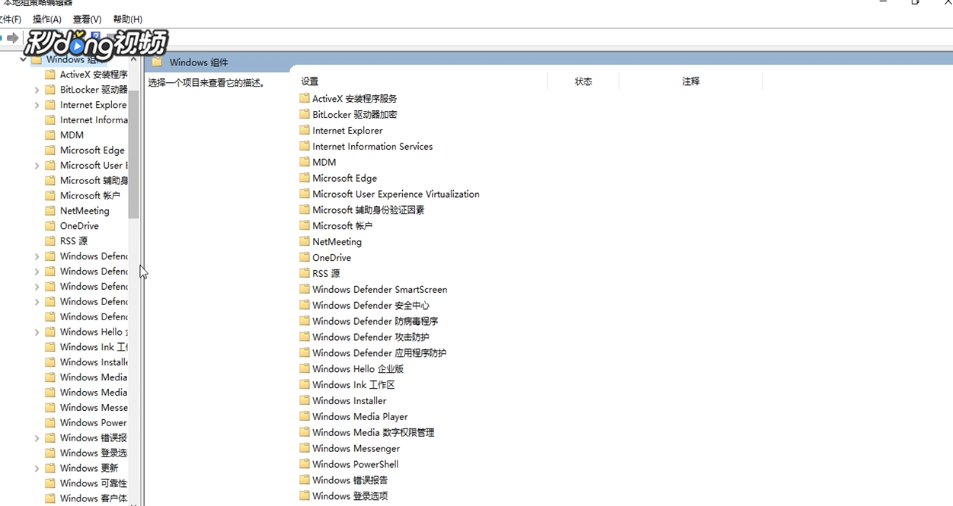
Task: Click Windows Defender 攻击防护 folder icon
Action: (304, 336)
